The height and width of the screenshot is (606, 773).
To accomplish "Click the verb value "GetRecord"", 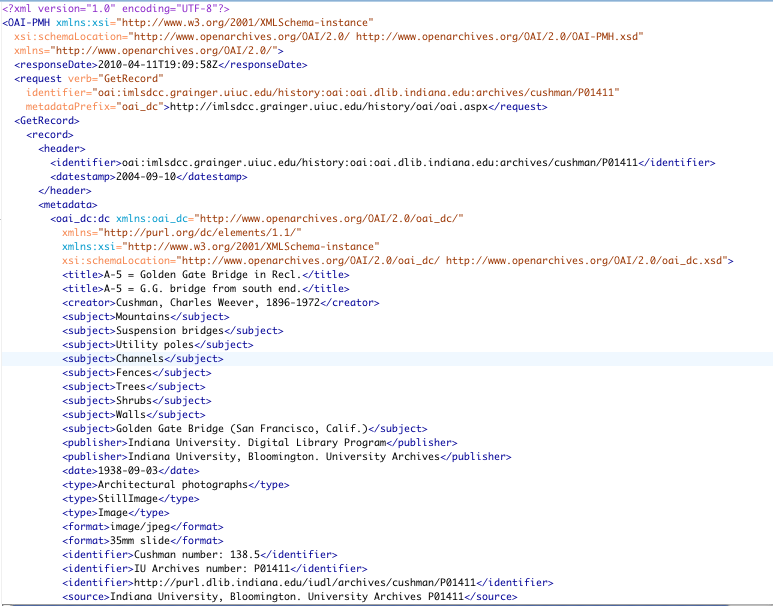I will coord(131,78).
